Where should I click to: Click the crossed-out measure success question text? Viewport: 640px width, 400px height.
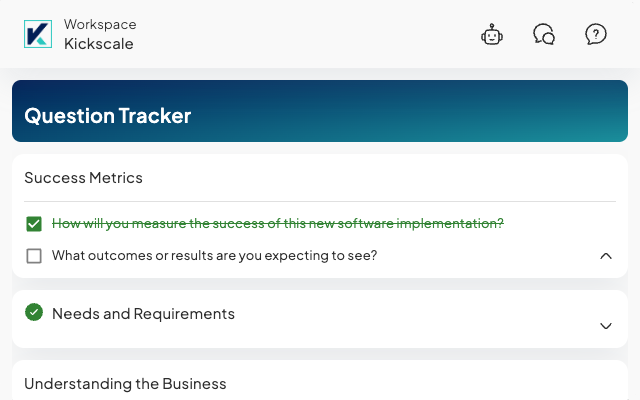click(x=277, y=223)
